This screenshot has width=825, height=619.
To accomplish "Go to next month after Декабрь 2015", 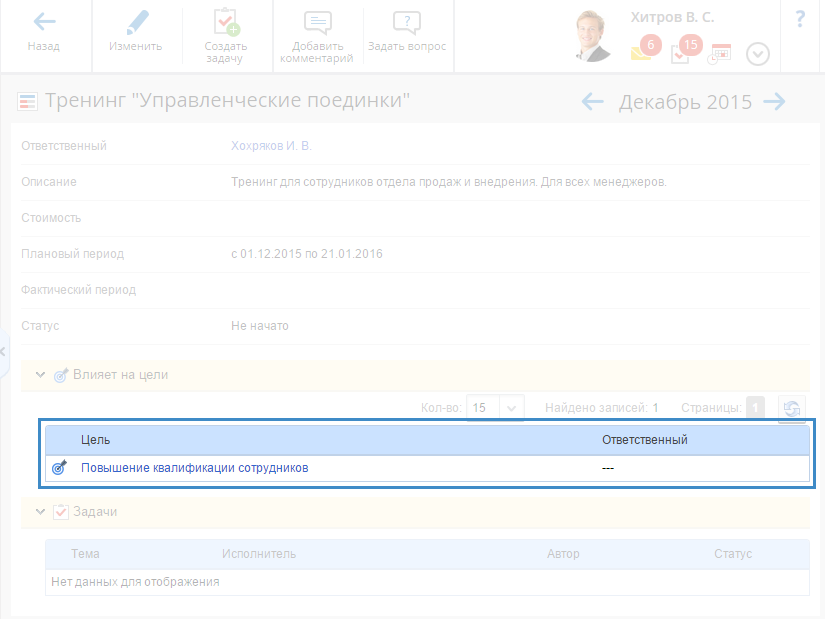I will 774,102.
